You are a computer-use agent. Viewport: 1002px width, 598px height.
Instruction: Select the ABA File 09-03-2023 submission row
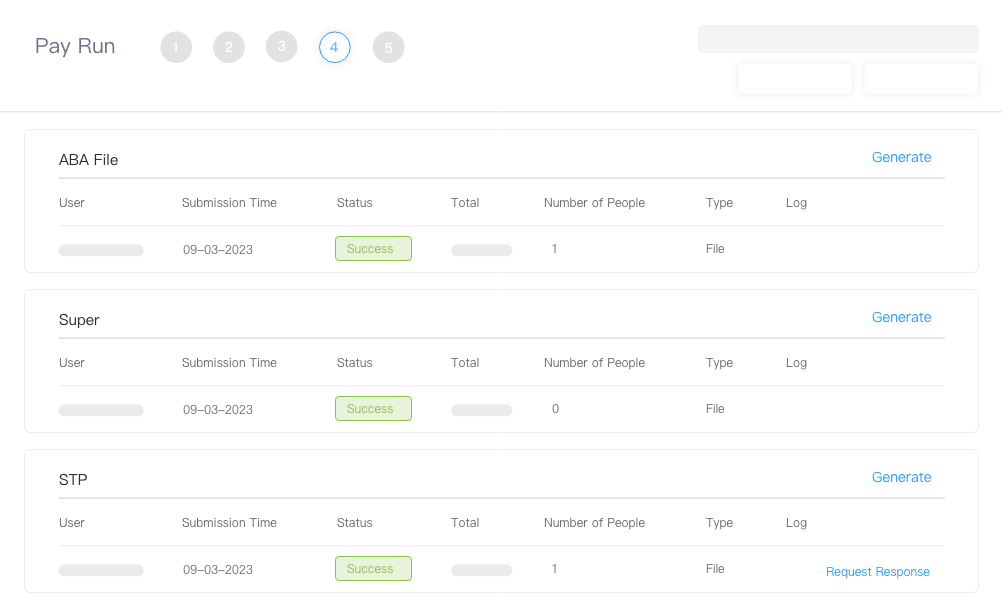[x=501, y=249]
